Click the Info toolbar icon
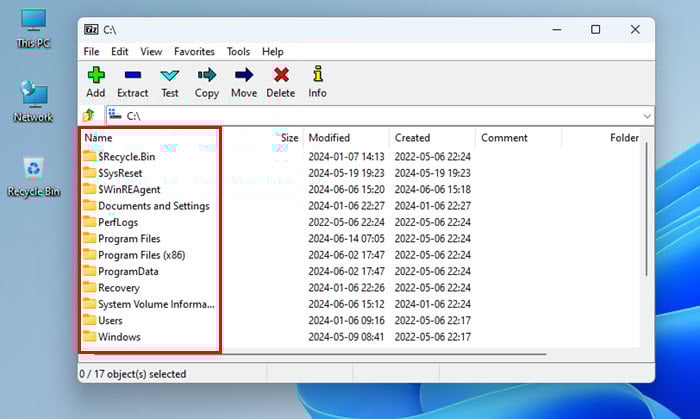This screenshot has width=700, height=419. click(x=317, y=74)
